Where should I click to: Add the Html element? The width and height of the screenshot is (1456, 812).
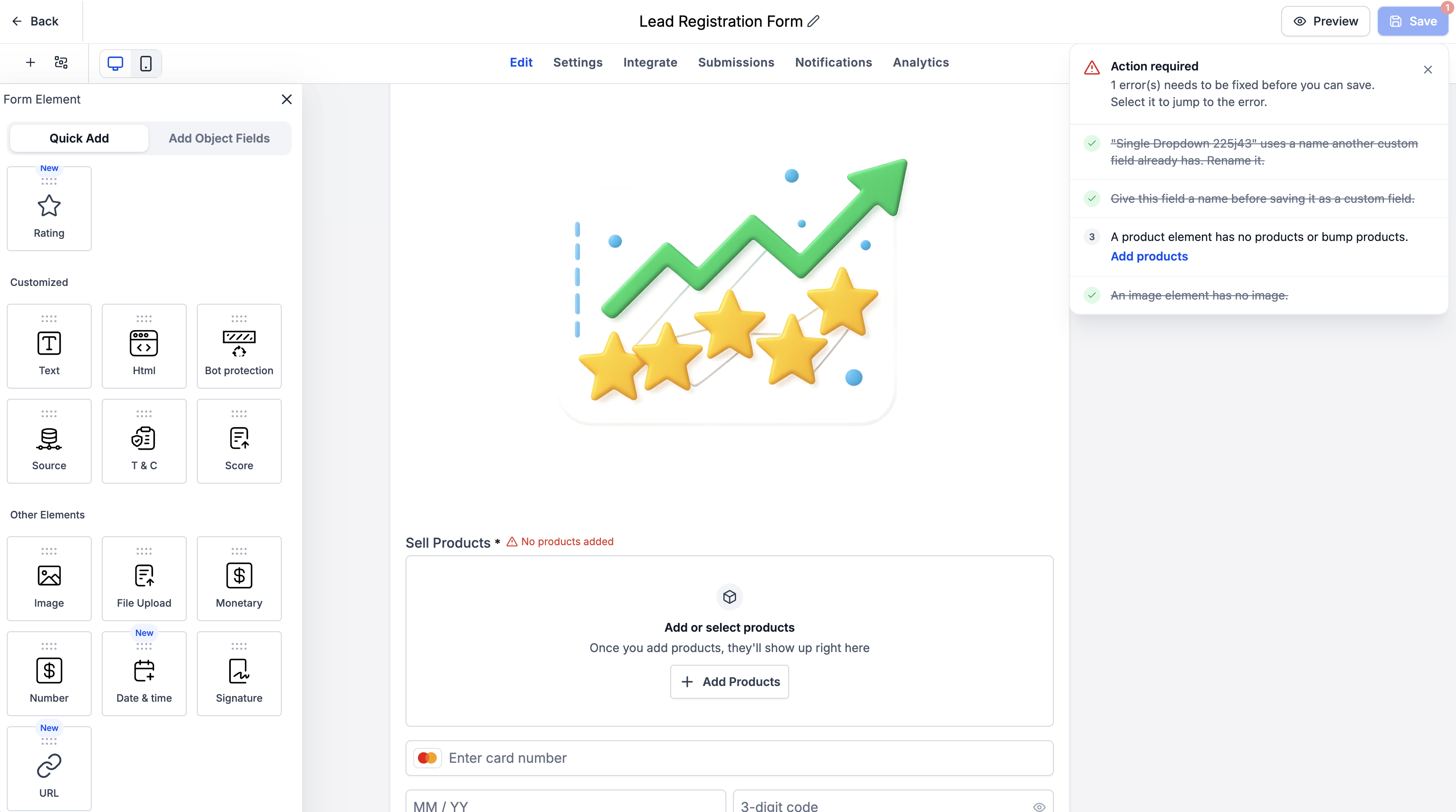pos(144,346)
